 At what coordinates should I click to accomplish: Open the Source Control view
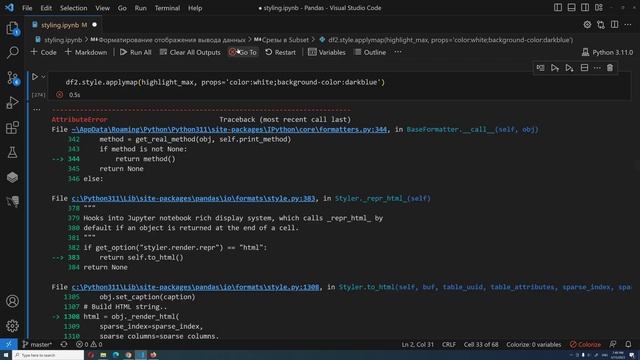pyautogui.click(x=12, y=78)
